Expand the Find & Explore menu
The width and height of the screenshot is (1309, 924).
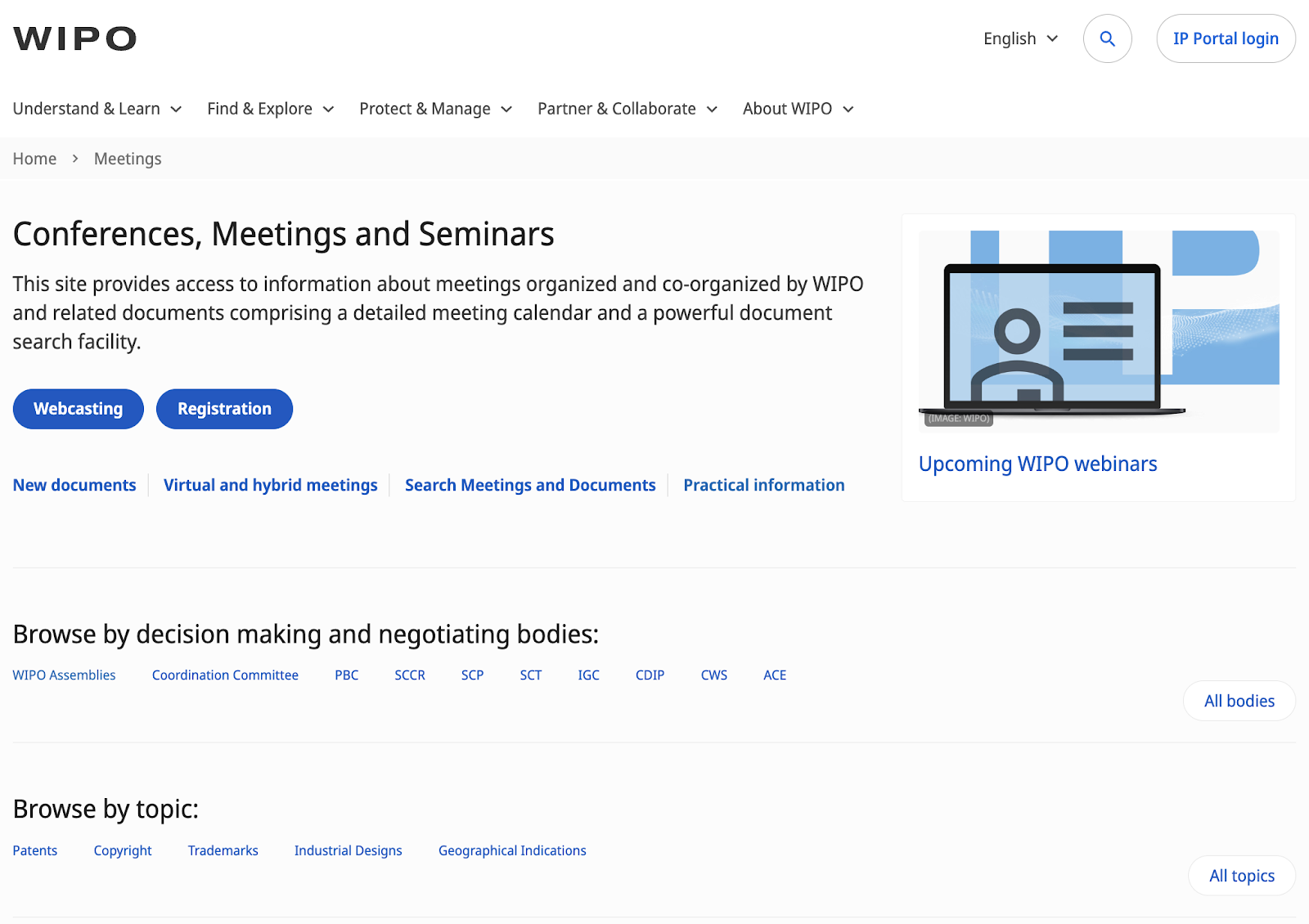pos(271,109)
